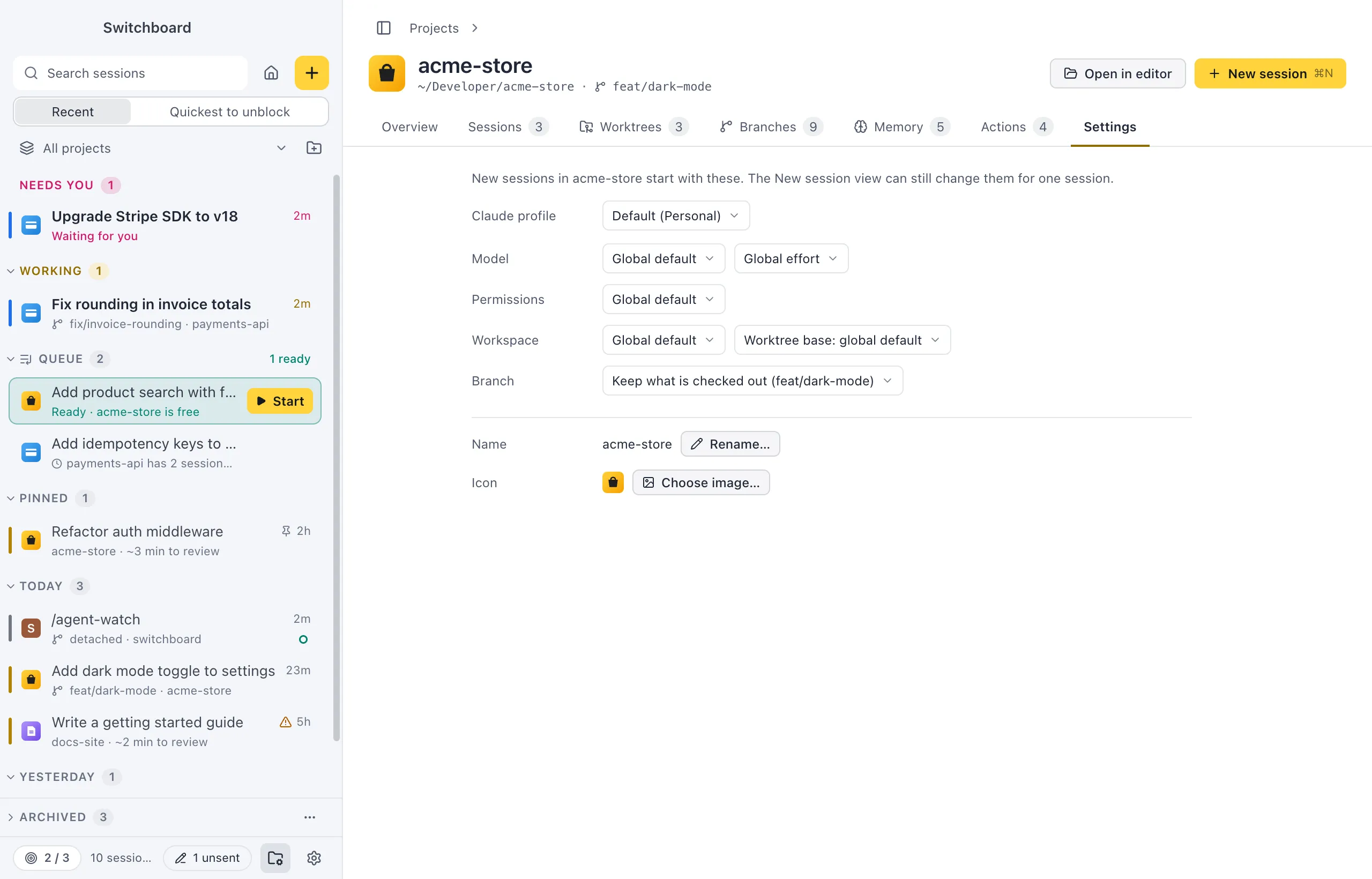
Task: Collapse the PINNED section
Action: [x=10, y=498]
